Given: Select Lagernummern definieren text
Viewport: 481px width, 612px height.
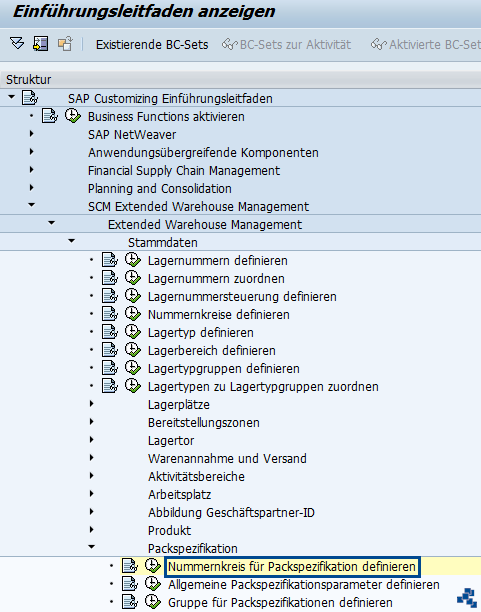Looking at the screenshot, I should [217, 261].
